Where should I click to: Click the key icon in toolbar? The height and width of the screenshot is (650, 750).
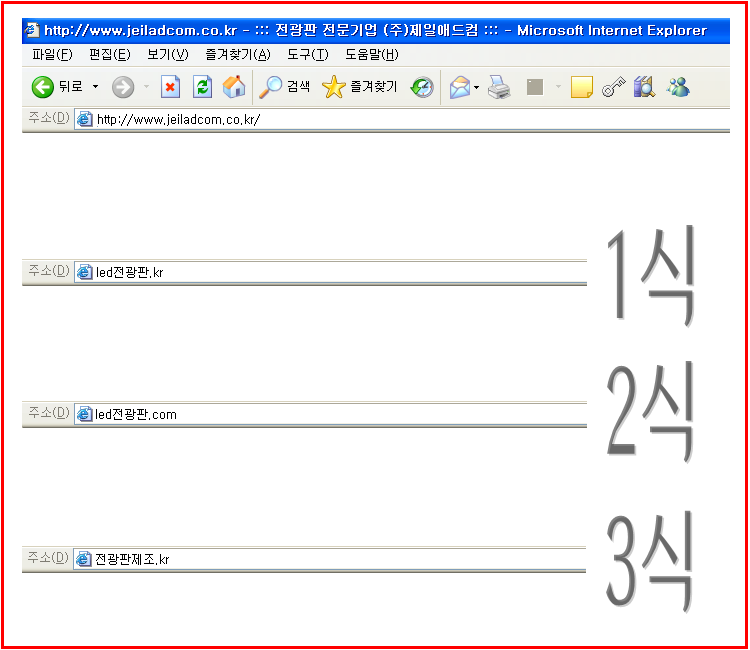click(613, 87)
